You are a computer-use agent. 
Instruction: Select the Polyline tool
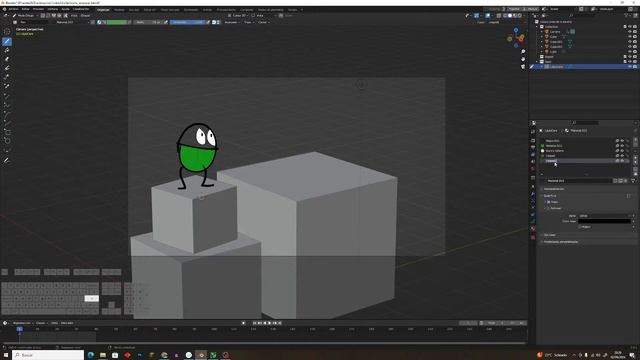tap(7, 105)
